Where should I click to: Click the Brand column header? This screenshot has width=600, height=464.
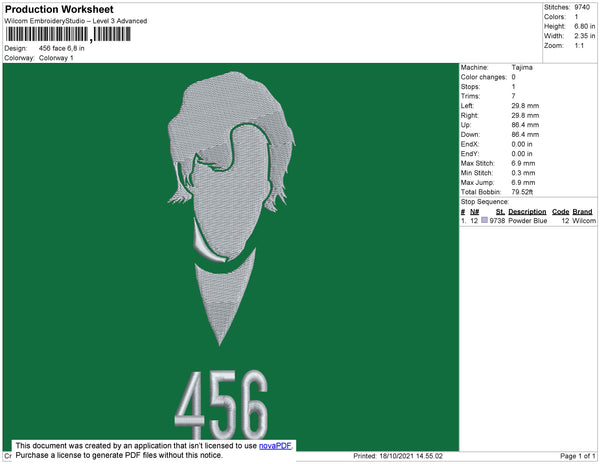[x=582, y=212]
